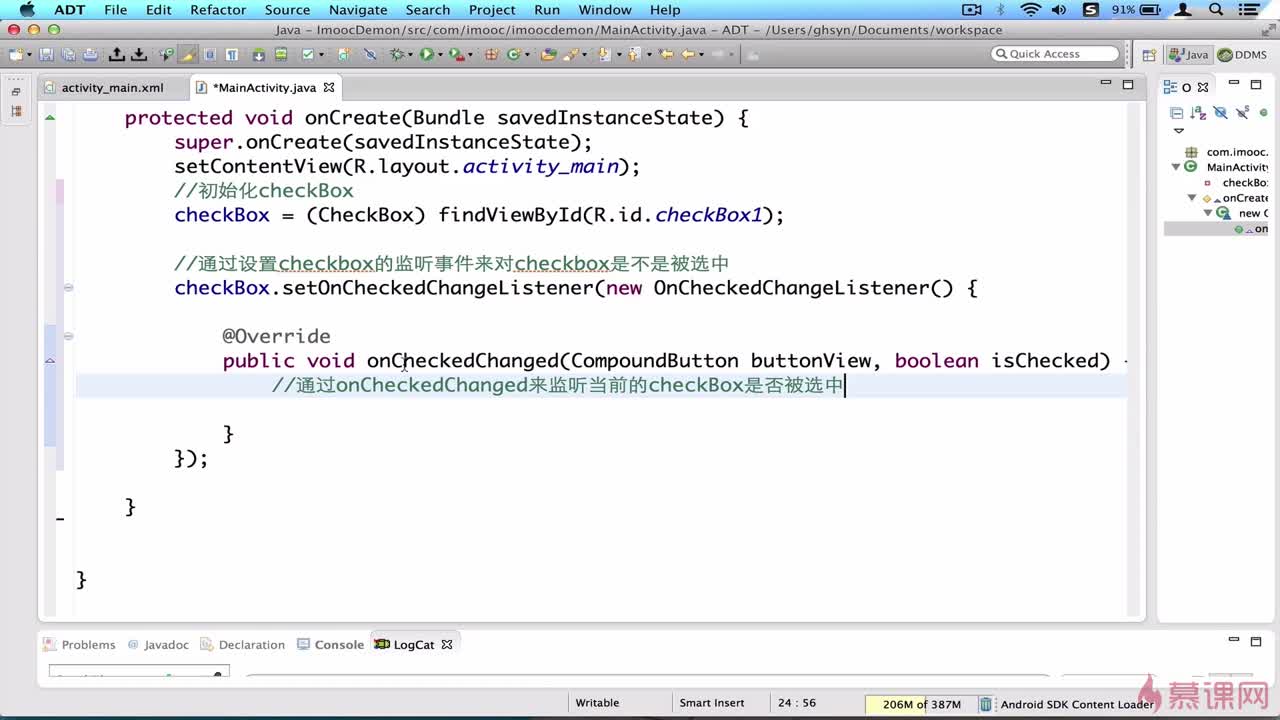Toggle the Mark Occurrences highlighter icon

[188, 54]
